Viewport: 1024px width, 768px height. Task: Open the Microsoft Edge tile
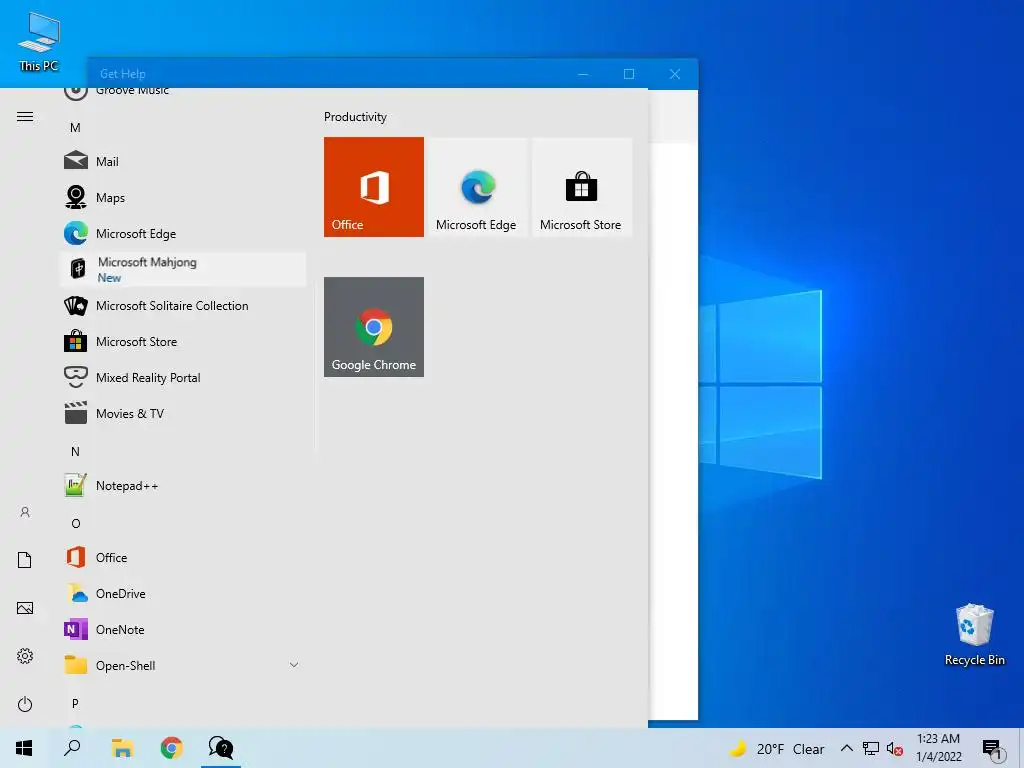476,187
